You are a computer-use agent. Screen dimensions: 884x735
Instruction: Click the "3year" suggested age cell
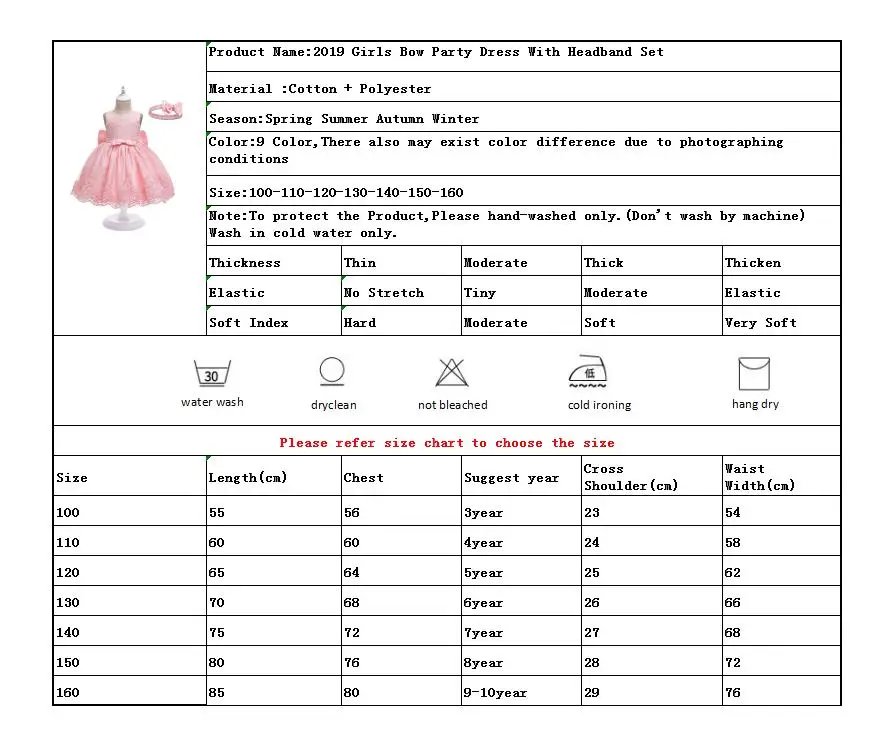point(521,511)
